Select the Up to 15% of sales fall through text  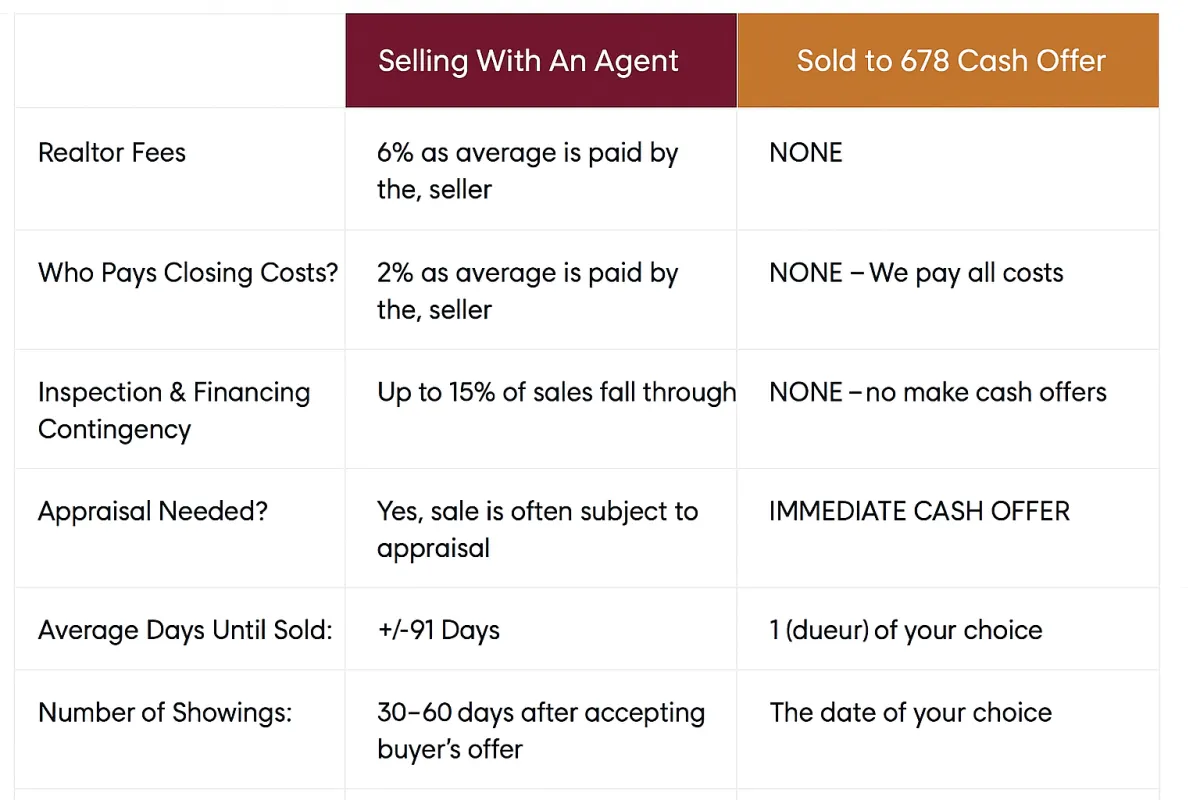click(x=557, y=392)
